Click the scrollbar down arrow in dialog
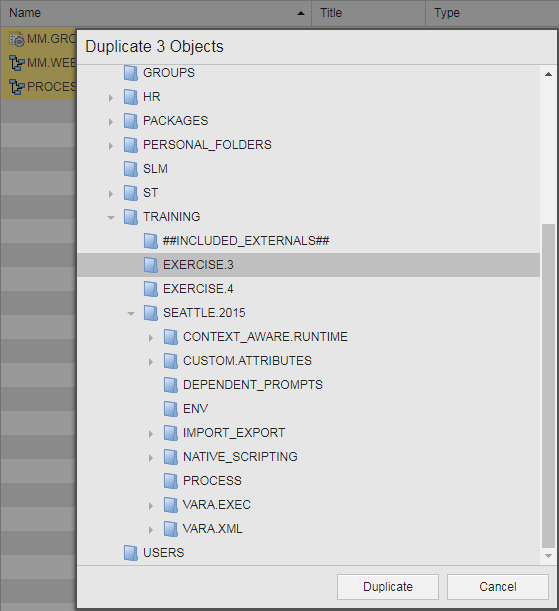Screen dimensions: 559x611 click(x=548, y=556)
